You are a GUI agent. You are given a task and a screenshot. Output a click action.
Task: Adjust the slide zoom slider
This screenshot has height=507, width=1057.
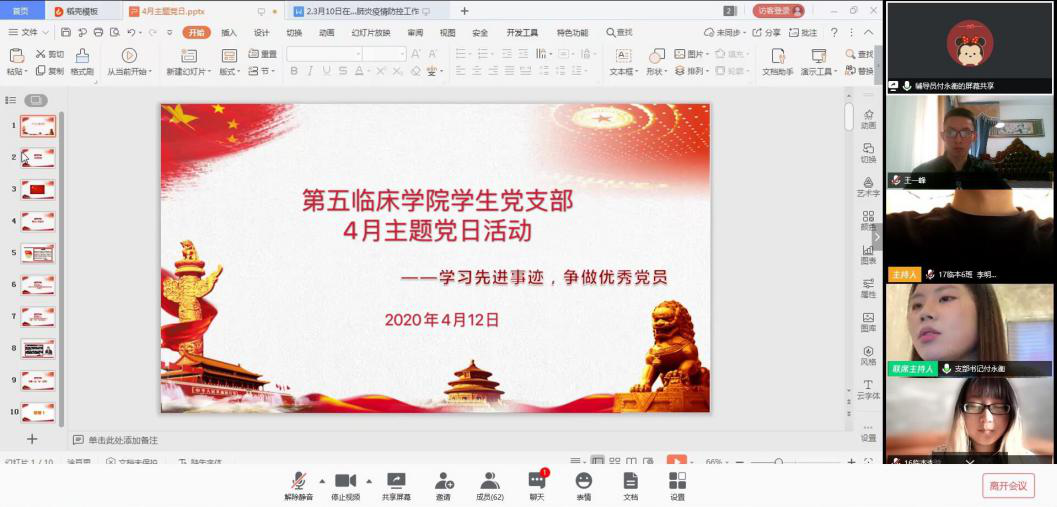coord(780,462)
